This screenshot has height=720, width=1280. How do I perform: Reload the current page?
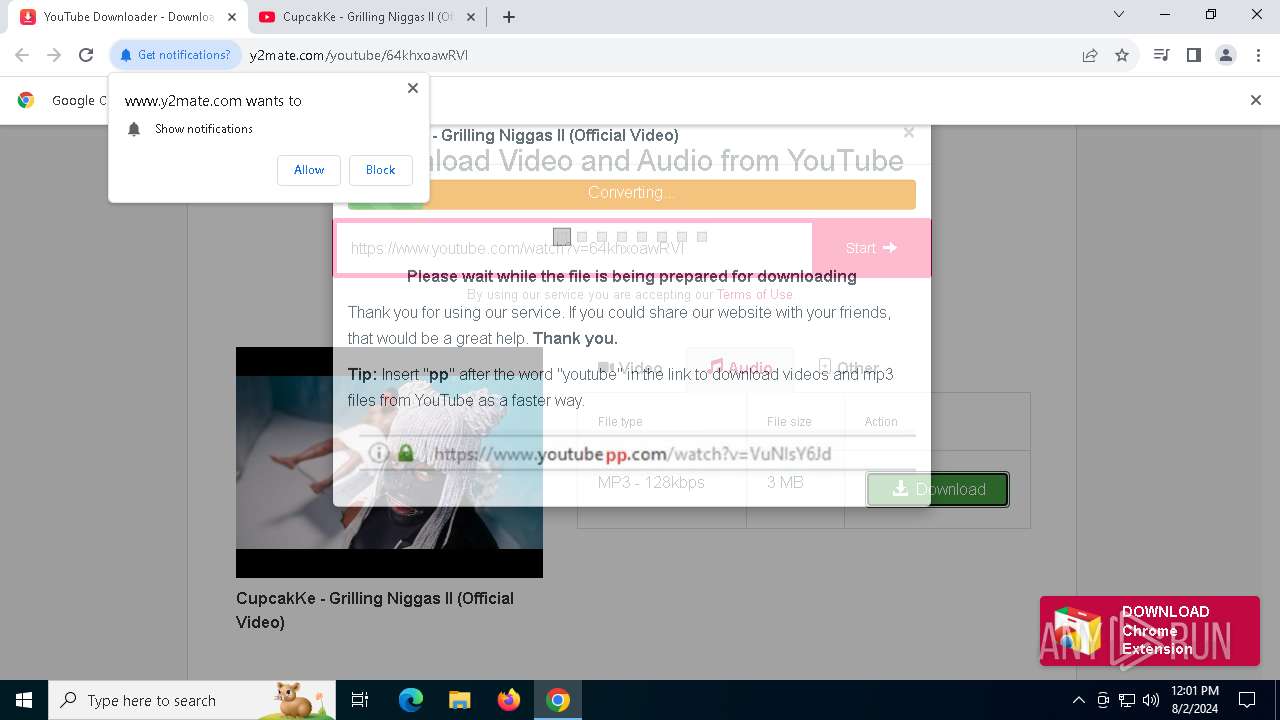[86, 55]
